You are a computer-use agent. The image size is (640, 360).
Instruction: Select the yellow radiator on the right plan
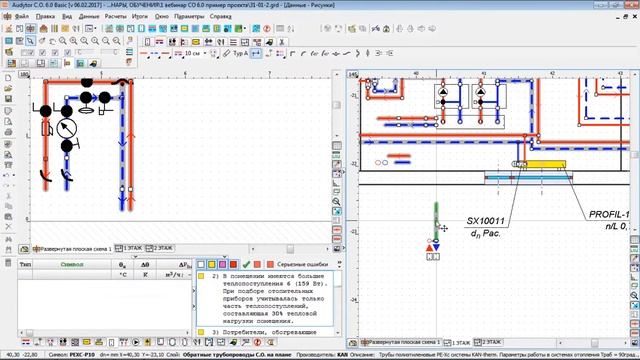point(546,164)
